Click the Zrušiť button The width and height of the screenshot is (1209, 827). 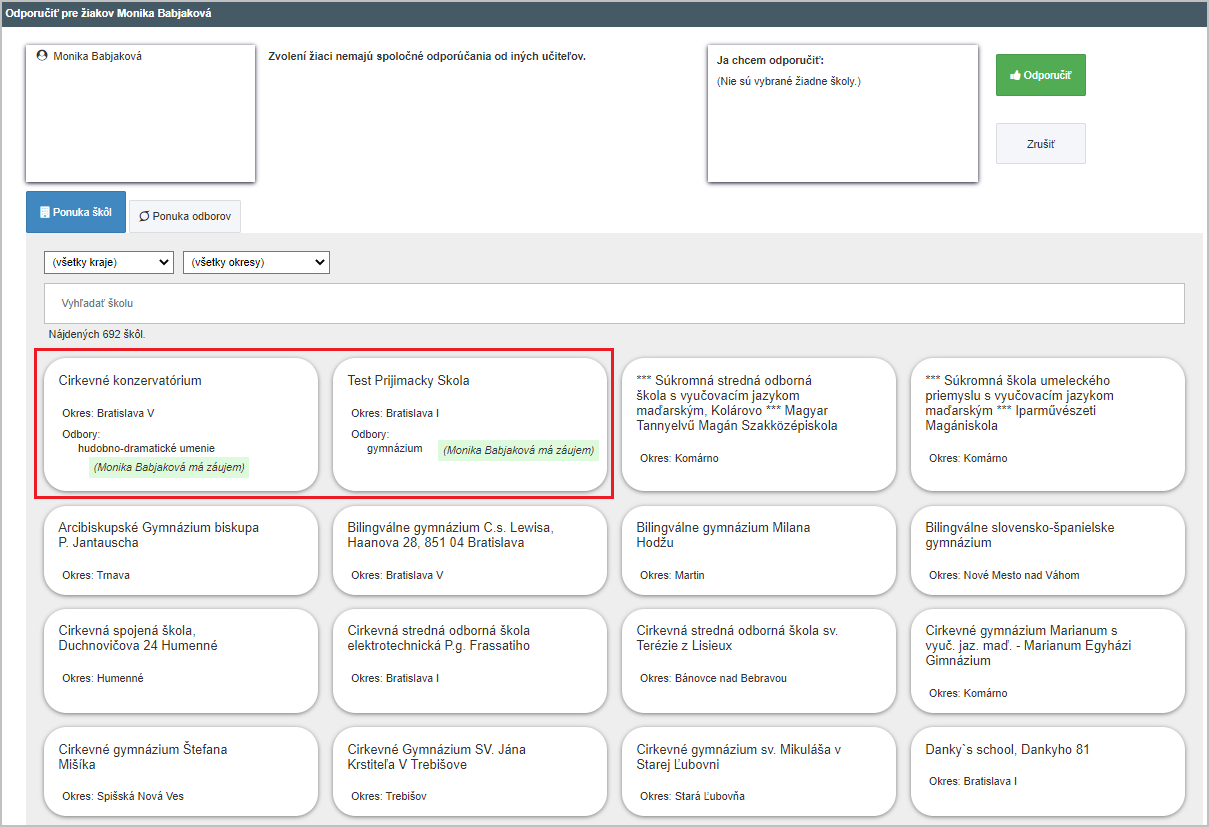[x=1040, y=144]
